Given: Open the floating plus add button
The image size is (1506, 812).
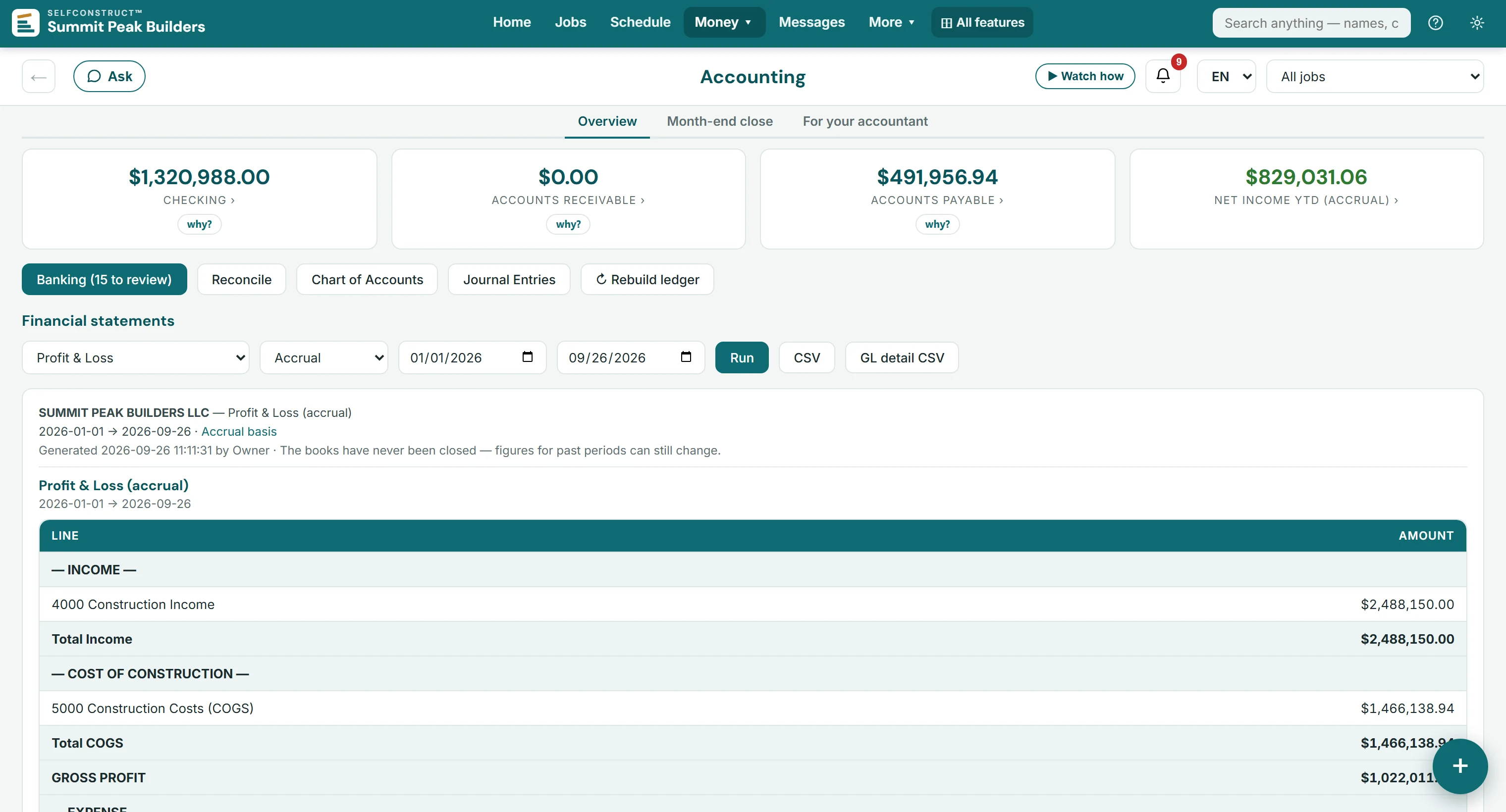Looking at the screenshot, I should 1460,766.
